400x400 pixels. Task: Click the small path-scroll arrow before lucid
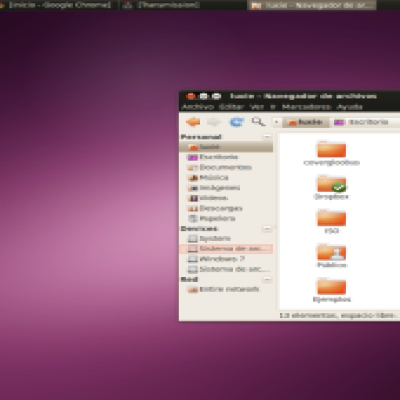tap(276, 122)
